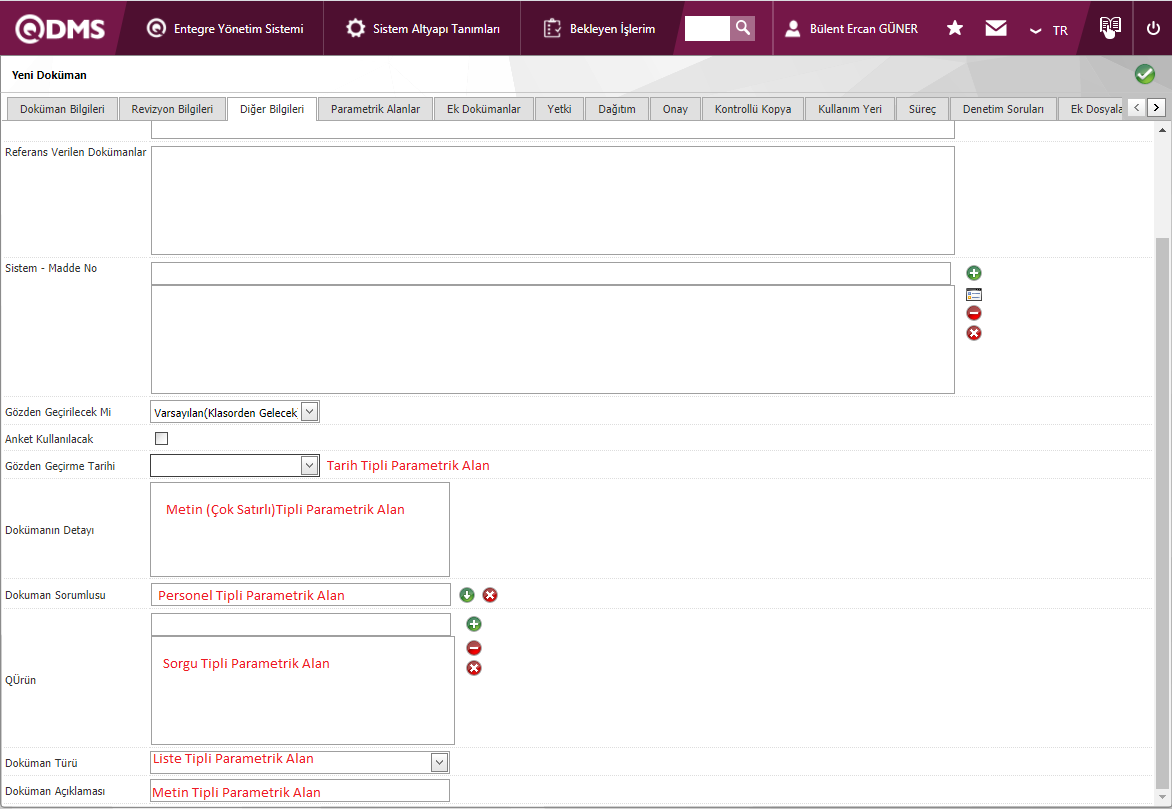Click the Doküman Açıklaması text field
This screenshot has width=1172, height=809.
click(x=300, y=791)
